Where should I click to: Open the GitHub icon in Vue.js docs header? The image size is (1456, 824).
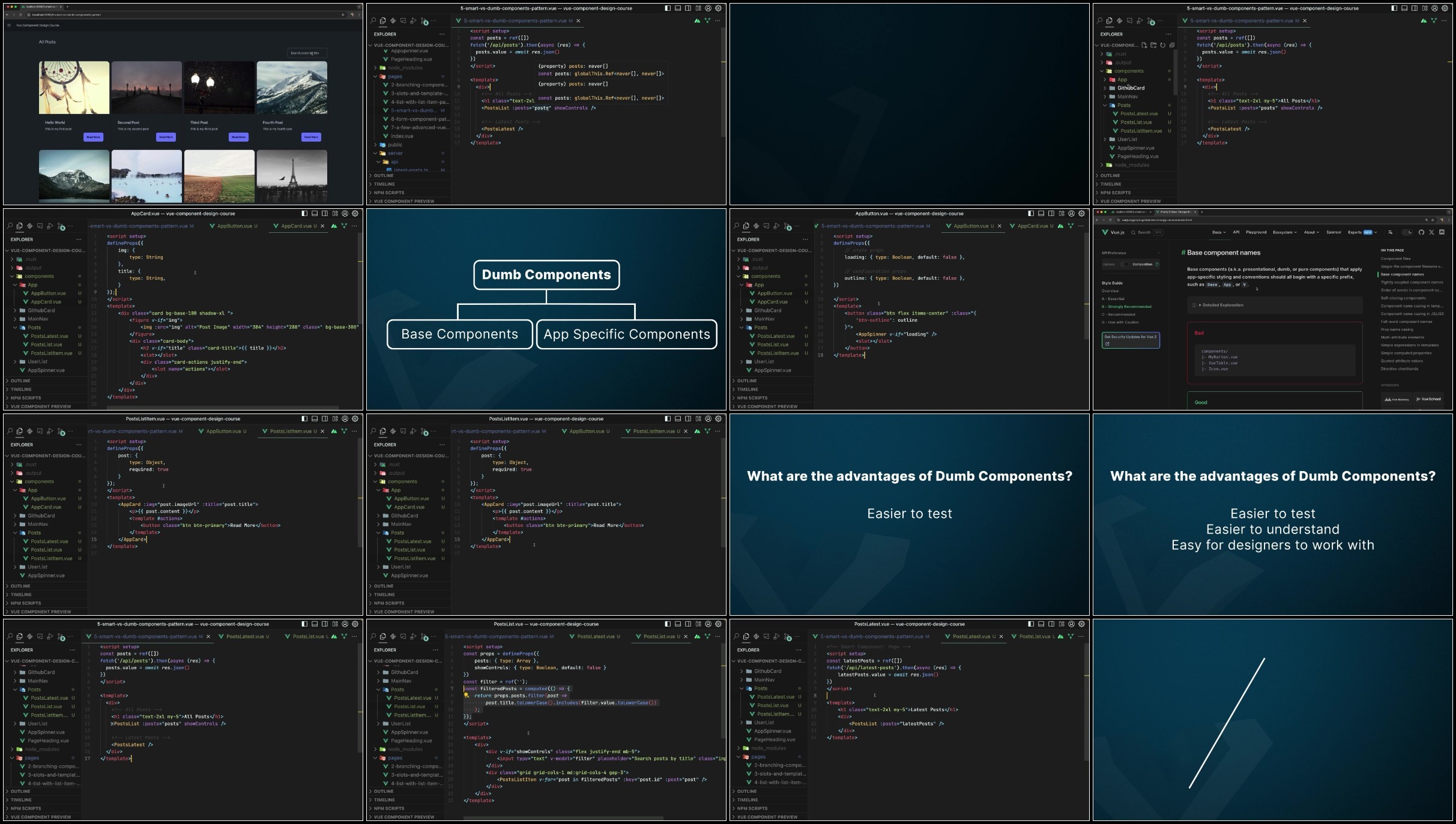point(1421,232)
